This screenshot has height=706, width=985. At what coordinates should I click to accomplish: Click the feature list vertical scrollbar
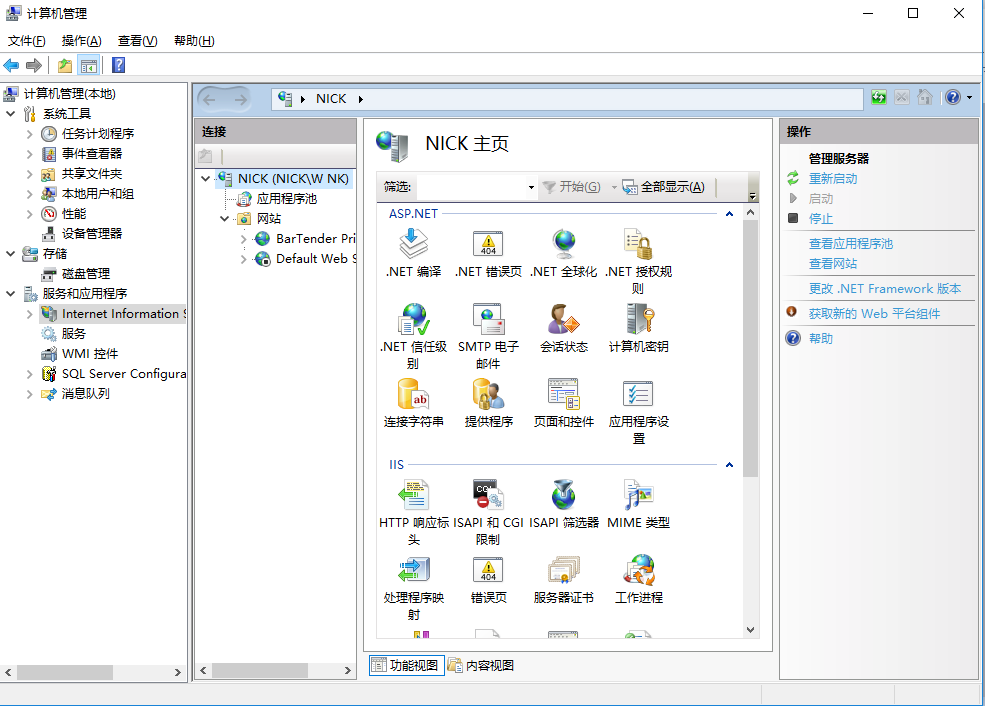point(751,350)
